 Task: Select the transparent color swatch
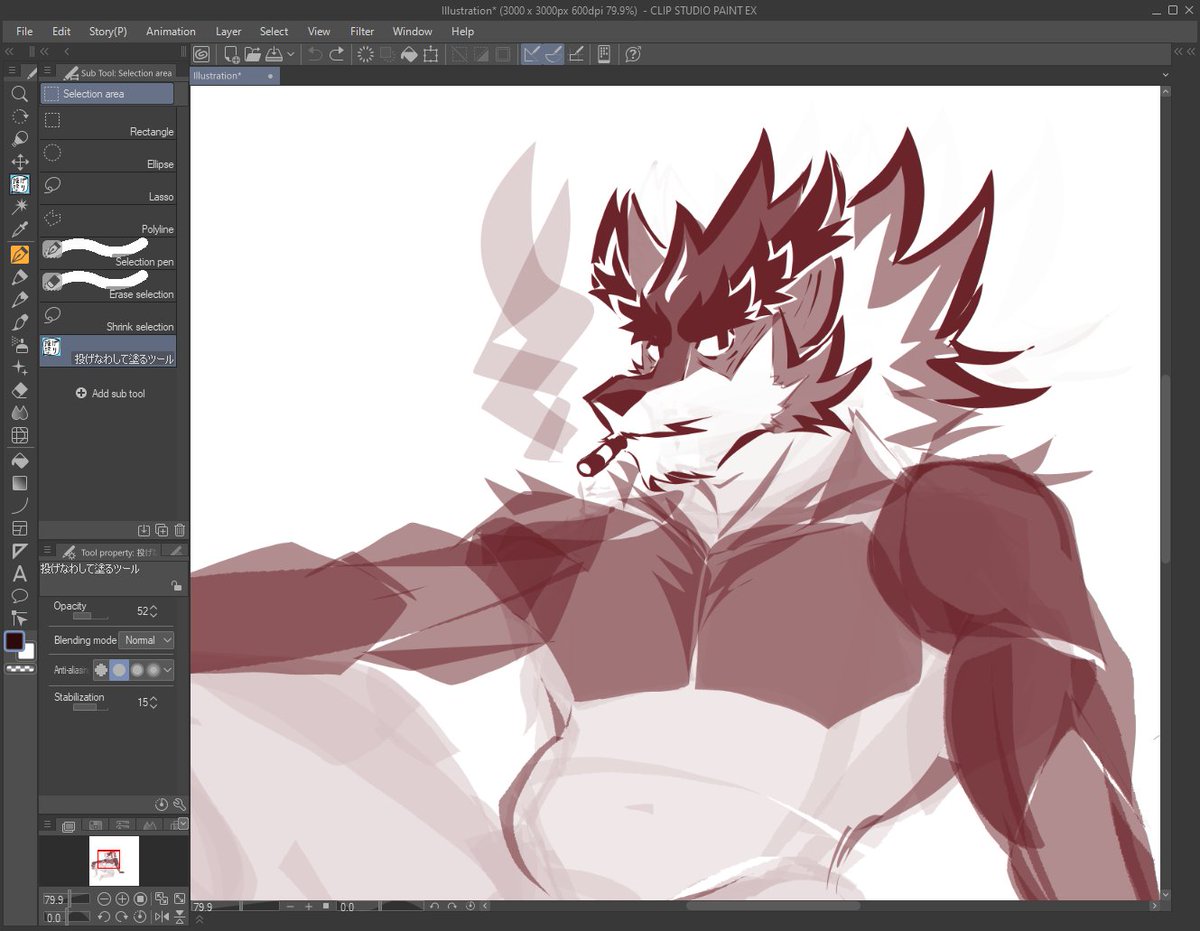19,669
